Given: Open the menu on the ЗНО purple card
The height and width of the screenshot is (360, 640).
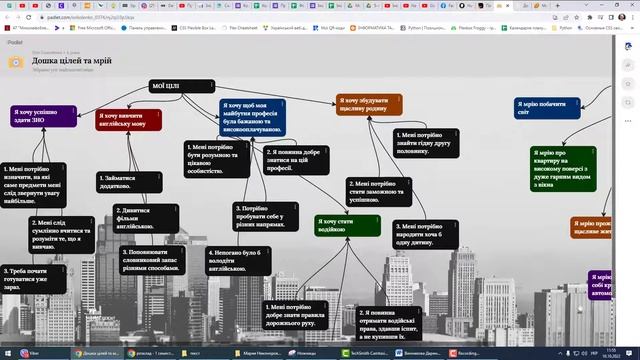Looking at the screenshot, I should click(x=73, y=110).
